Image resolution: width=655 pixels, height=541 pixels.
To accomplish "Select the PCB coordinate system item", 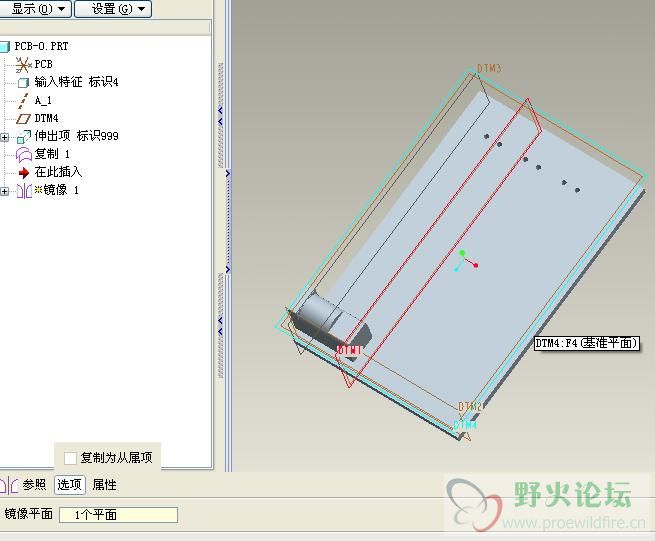I will coord(43,64).
